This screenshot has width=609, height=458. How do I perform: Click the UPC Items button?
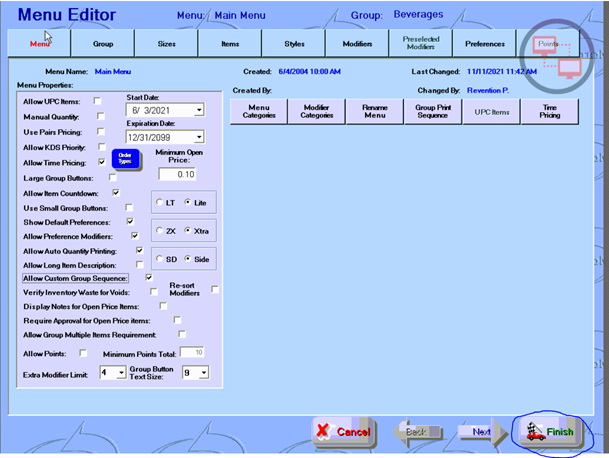pos(492,112)
